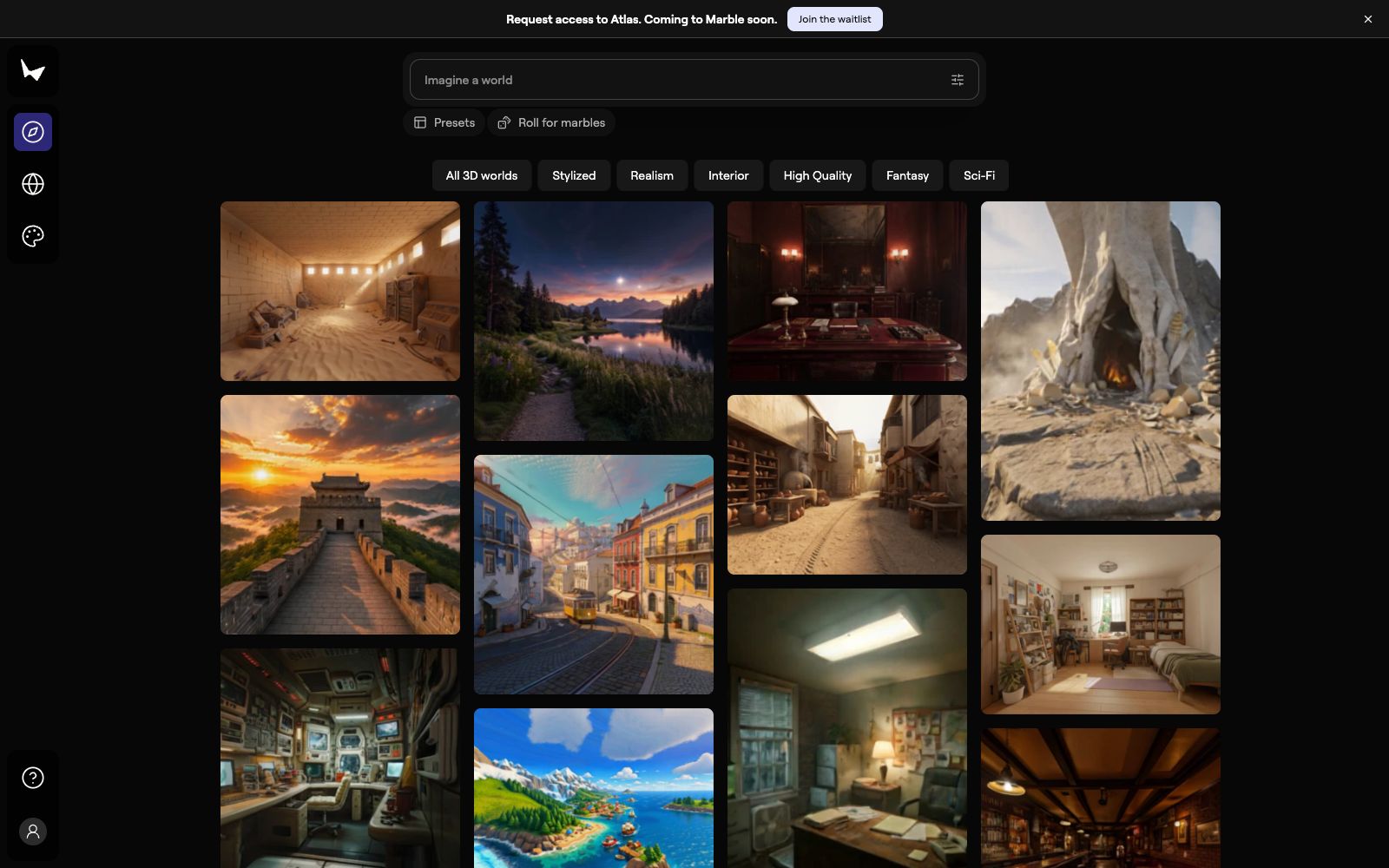Open the user profile icon
This screenshot has width=1389, height=868.
point(33,832)
